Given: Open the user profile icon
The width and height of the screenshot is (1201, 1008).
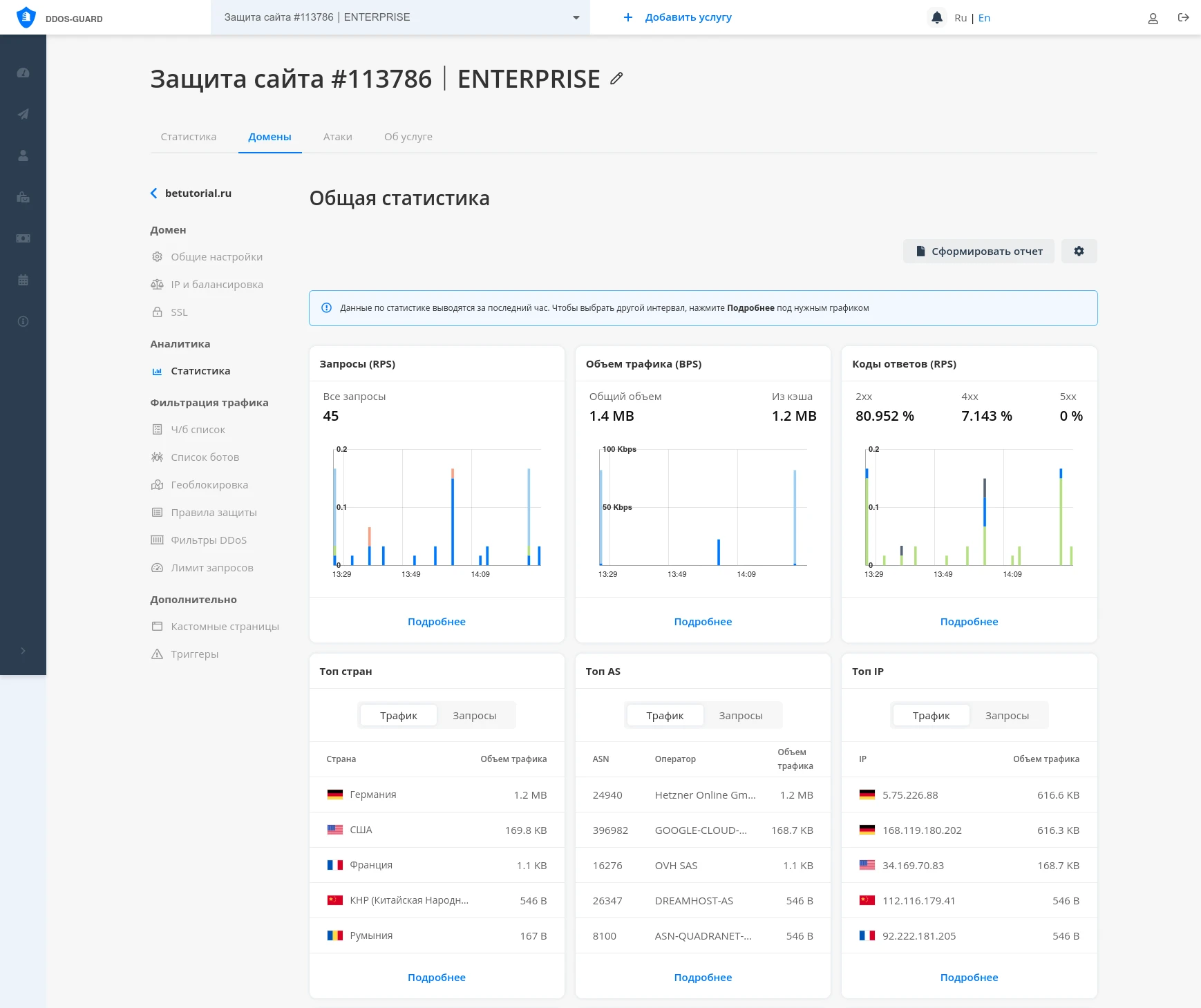Looking at the screenshot, I should pyautogui.click(x=1153, y=19).
